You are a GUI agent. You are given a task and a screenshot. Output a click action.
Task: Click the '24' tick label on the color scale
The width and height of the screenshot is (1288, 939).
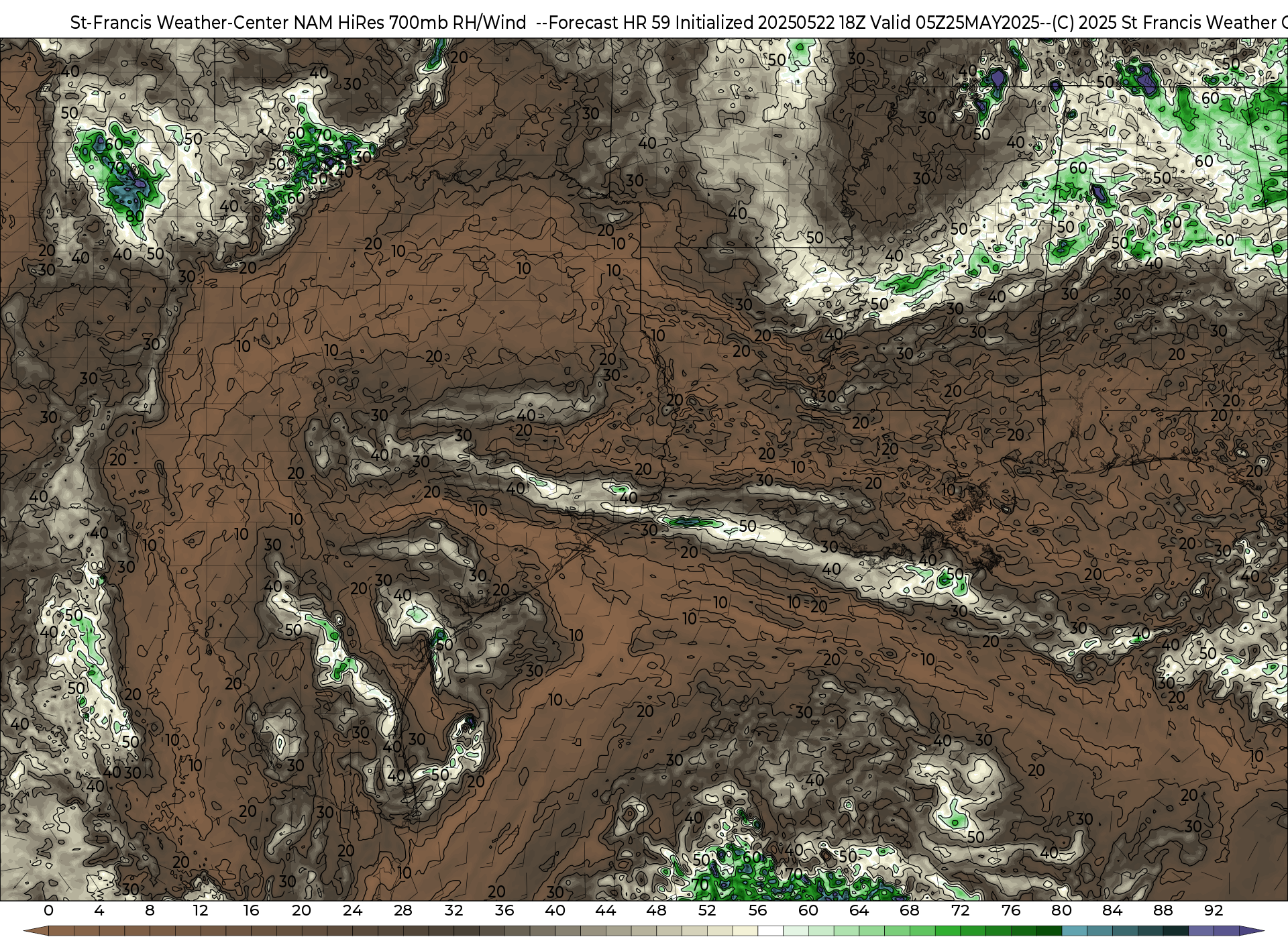[x=353, y=910]
